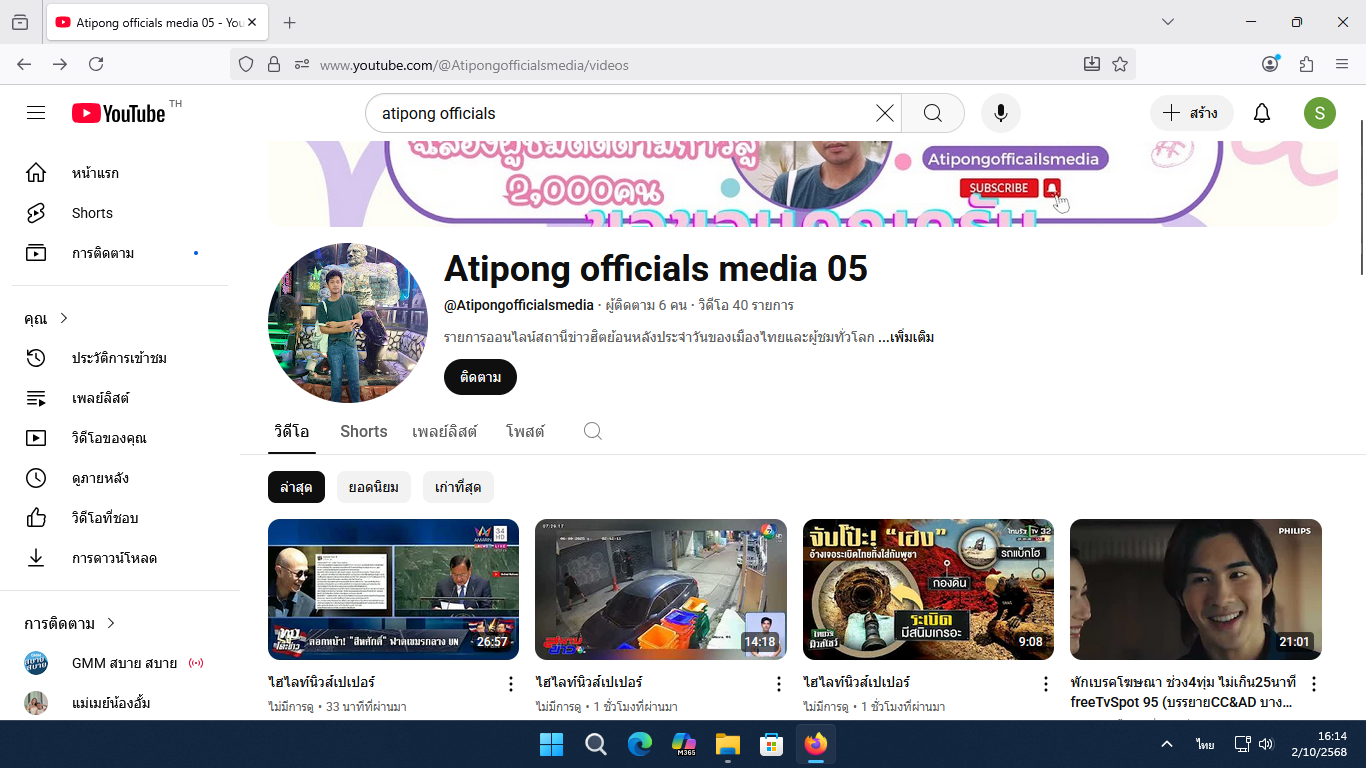Click the Firefox address bar URL
Screen dimensions: 1366x768
474,65
